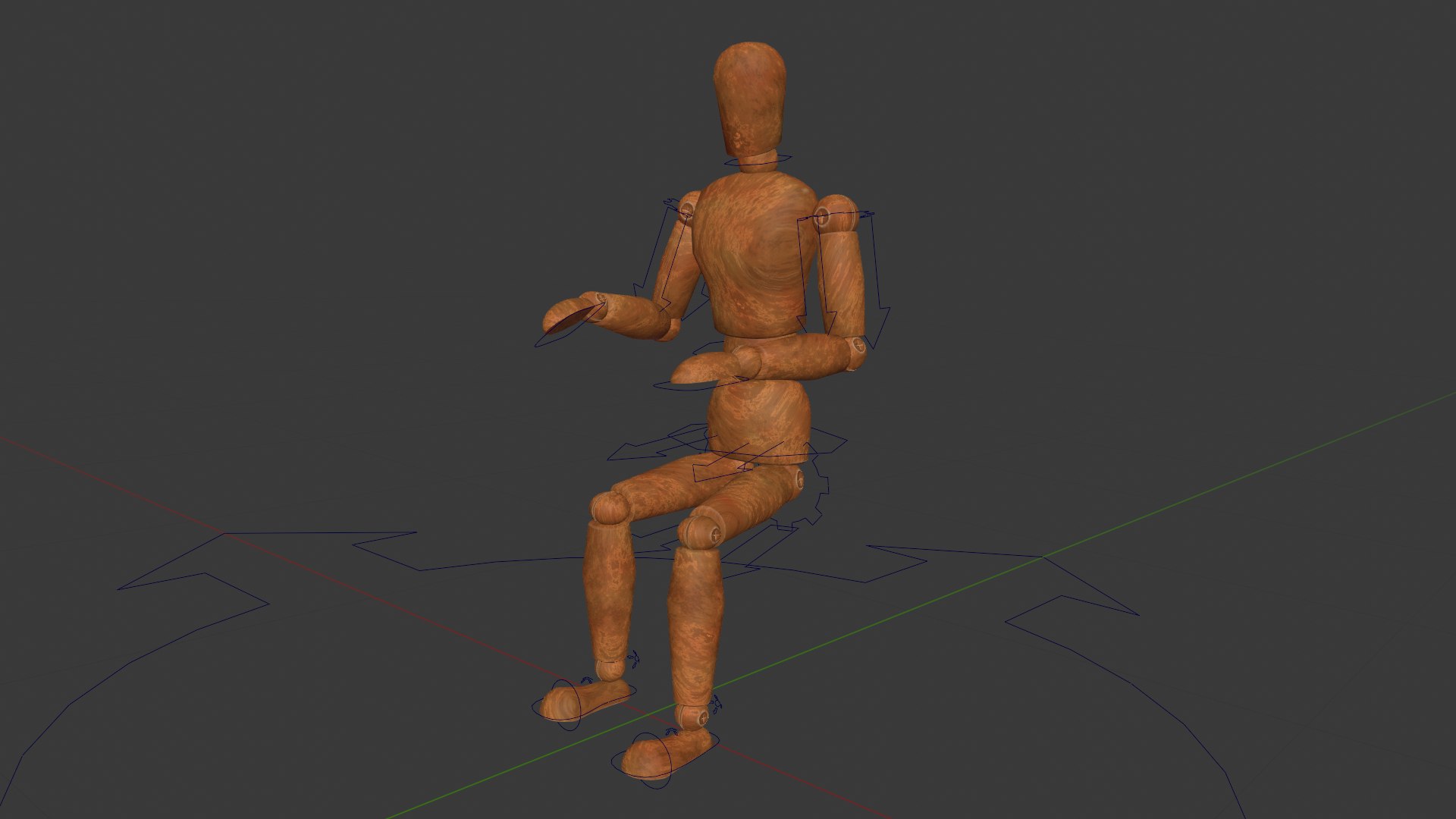Image resolution: width=1456 pixels, height=819 pixels.
Task: Select the front foot nearest the camera
Action: [x=665, y=755]
